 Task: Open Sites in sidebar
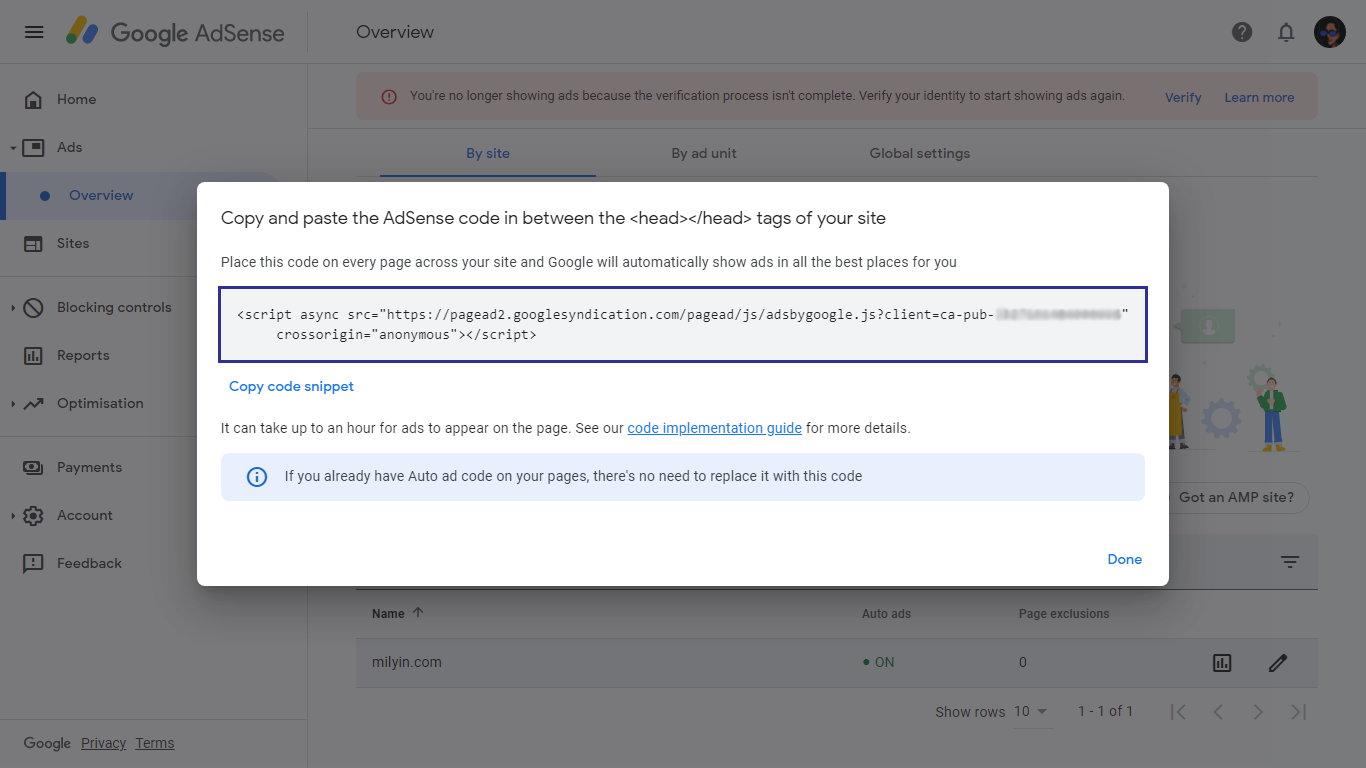coord(73,243)
